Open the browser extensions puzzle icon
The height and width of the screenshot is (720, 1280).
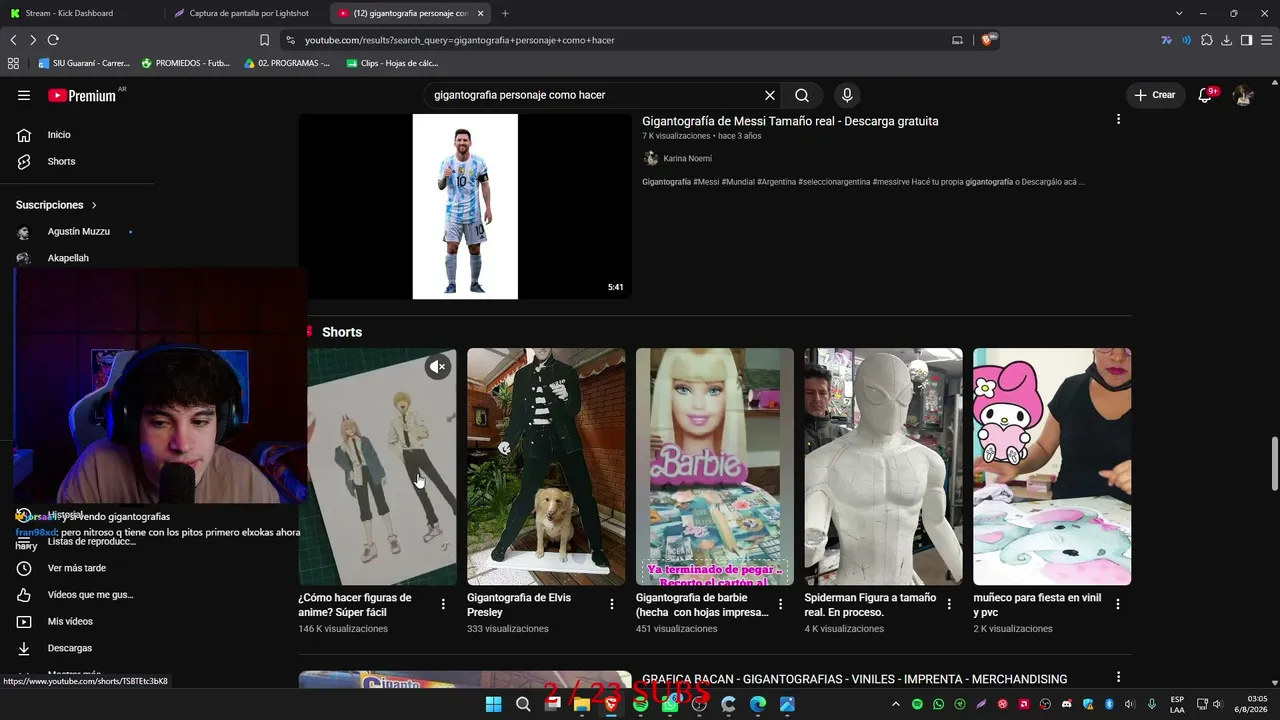[x=1207, y=40]
